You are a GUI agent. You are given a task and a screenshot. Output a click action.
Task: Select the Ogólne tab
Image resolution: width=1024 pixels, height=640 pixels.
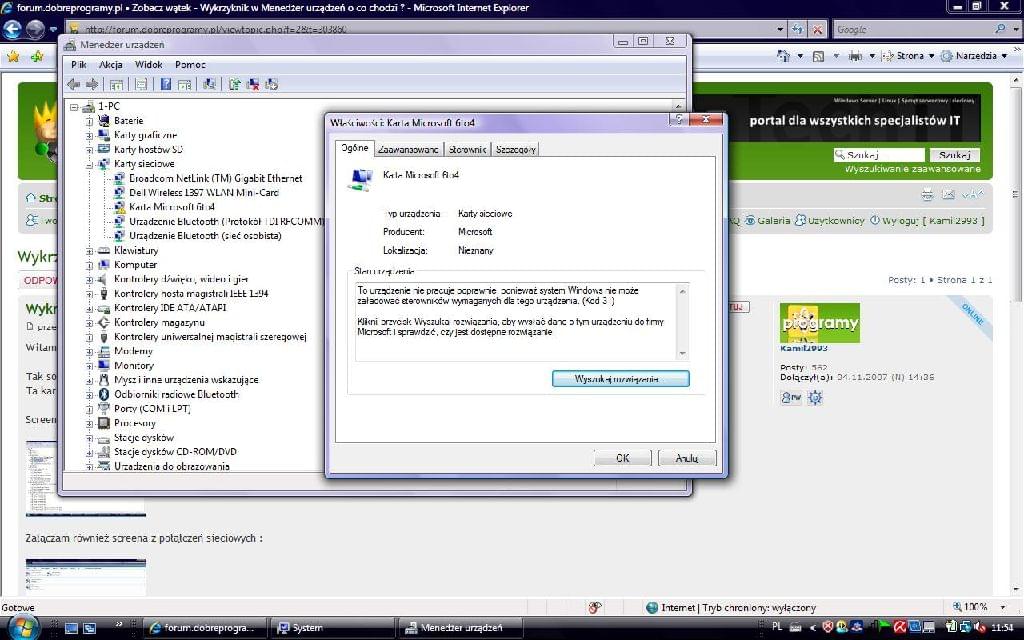click(x=355, y=148)
